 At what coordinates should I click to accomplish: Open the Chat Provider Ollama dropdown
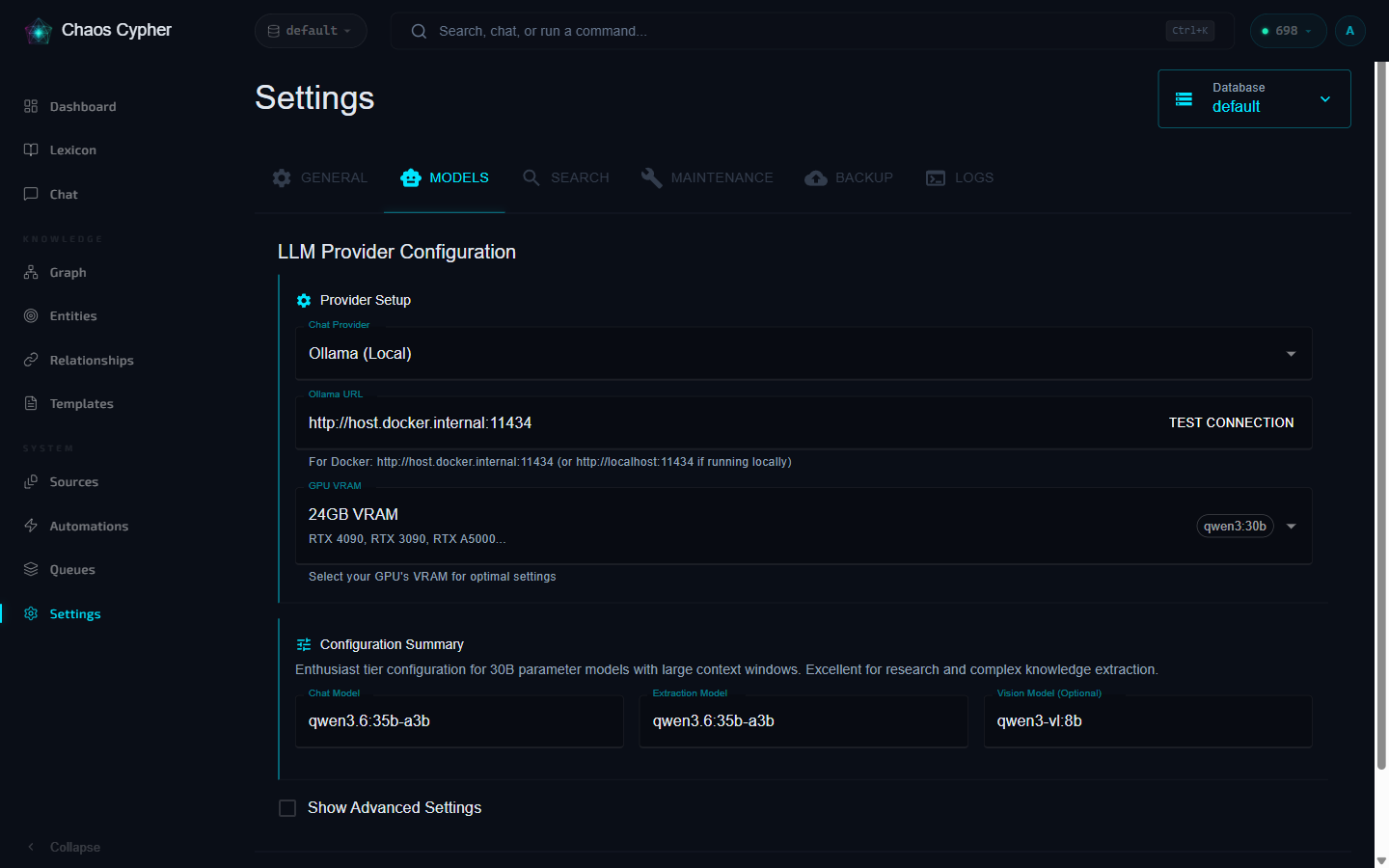pos(803,354)
